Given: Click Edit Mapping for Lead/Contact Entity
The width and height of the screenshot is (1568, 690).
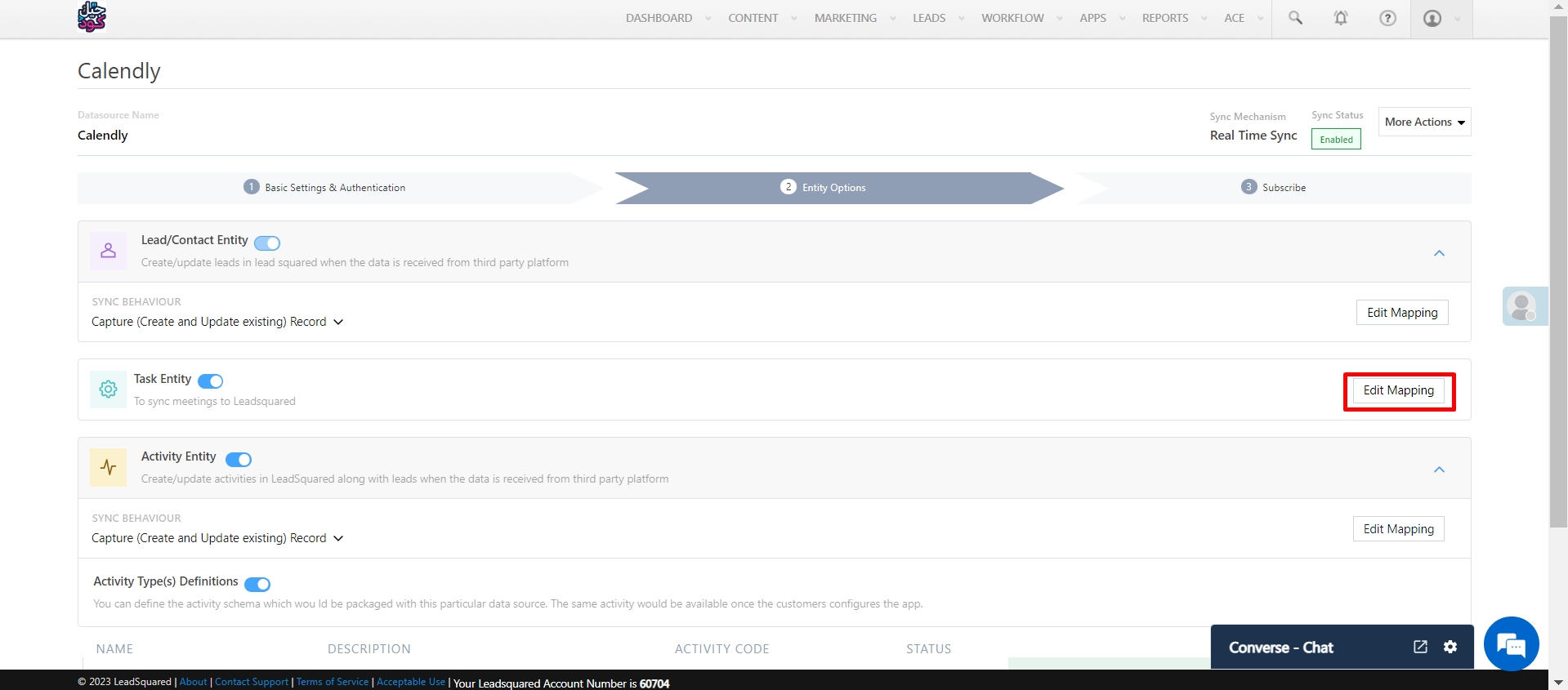Looking at the screenshot, I should pos(1402,313).
